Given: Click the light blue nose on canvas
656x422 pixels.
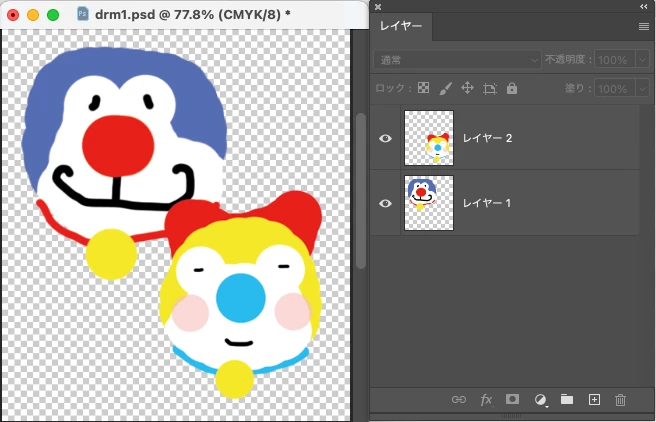Looking at the screenshot, I should click(x=241, y=298).
